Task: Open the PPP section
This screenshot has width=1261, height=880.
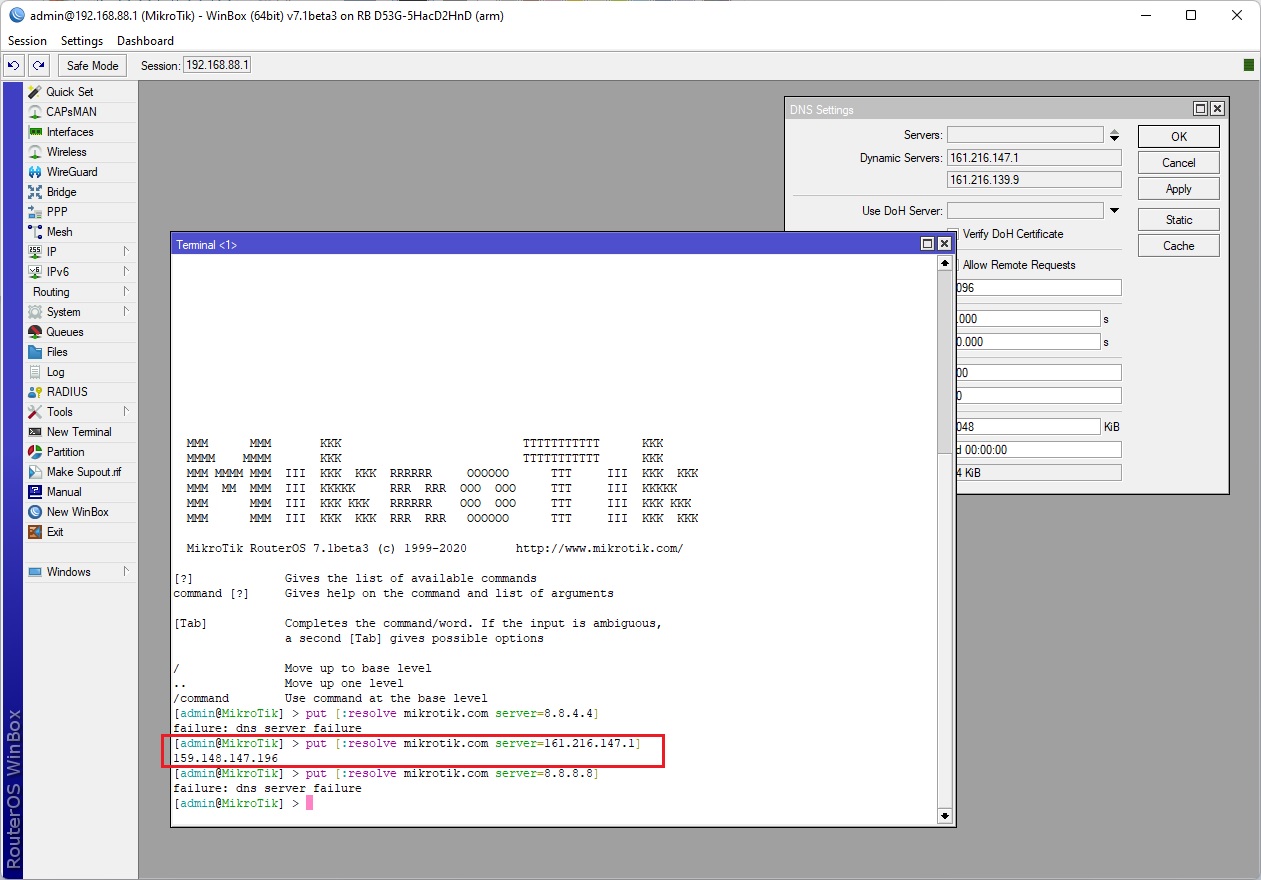Action: pos(57,212)
